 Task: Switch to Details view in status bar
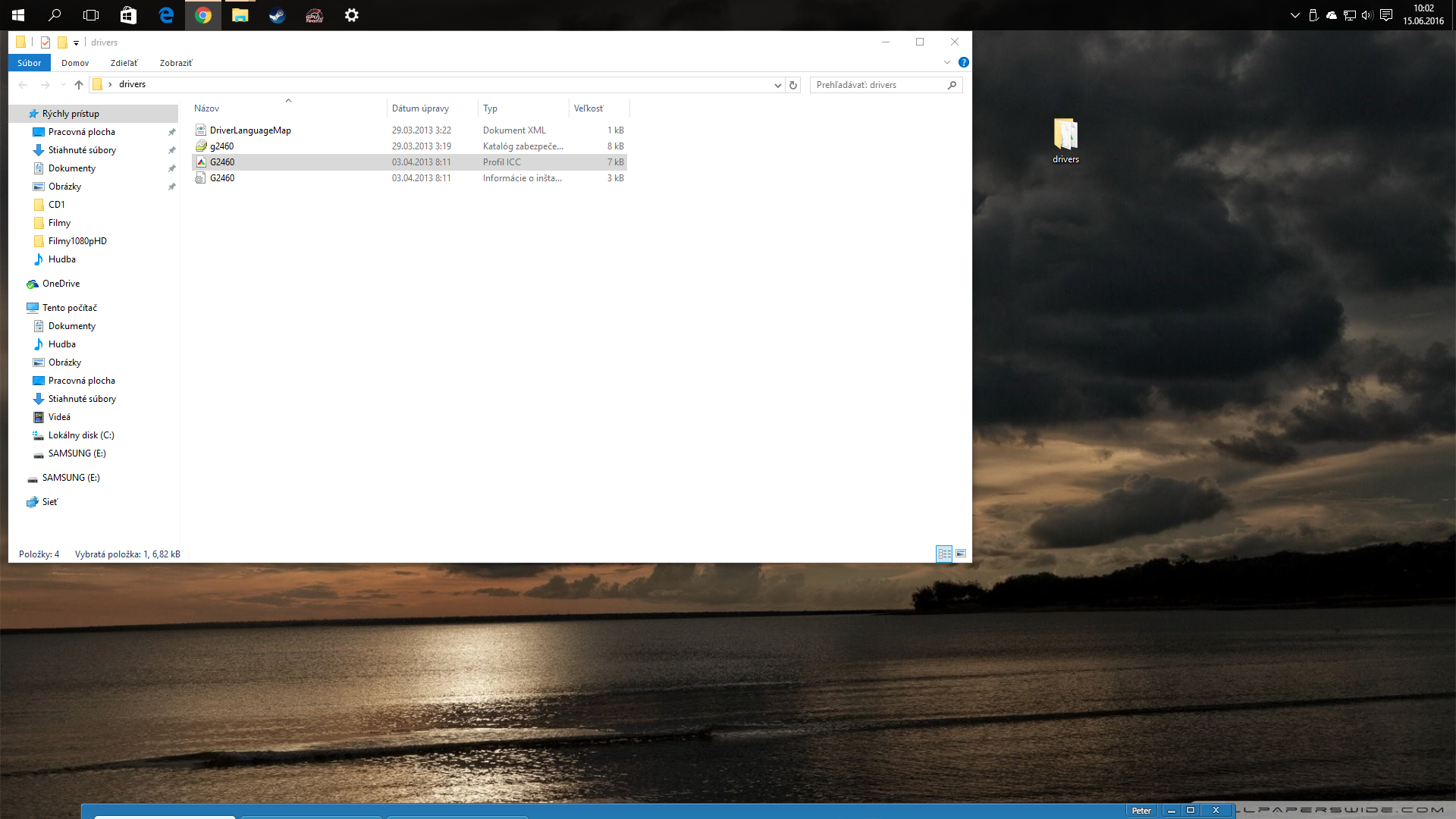[944, 554]
